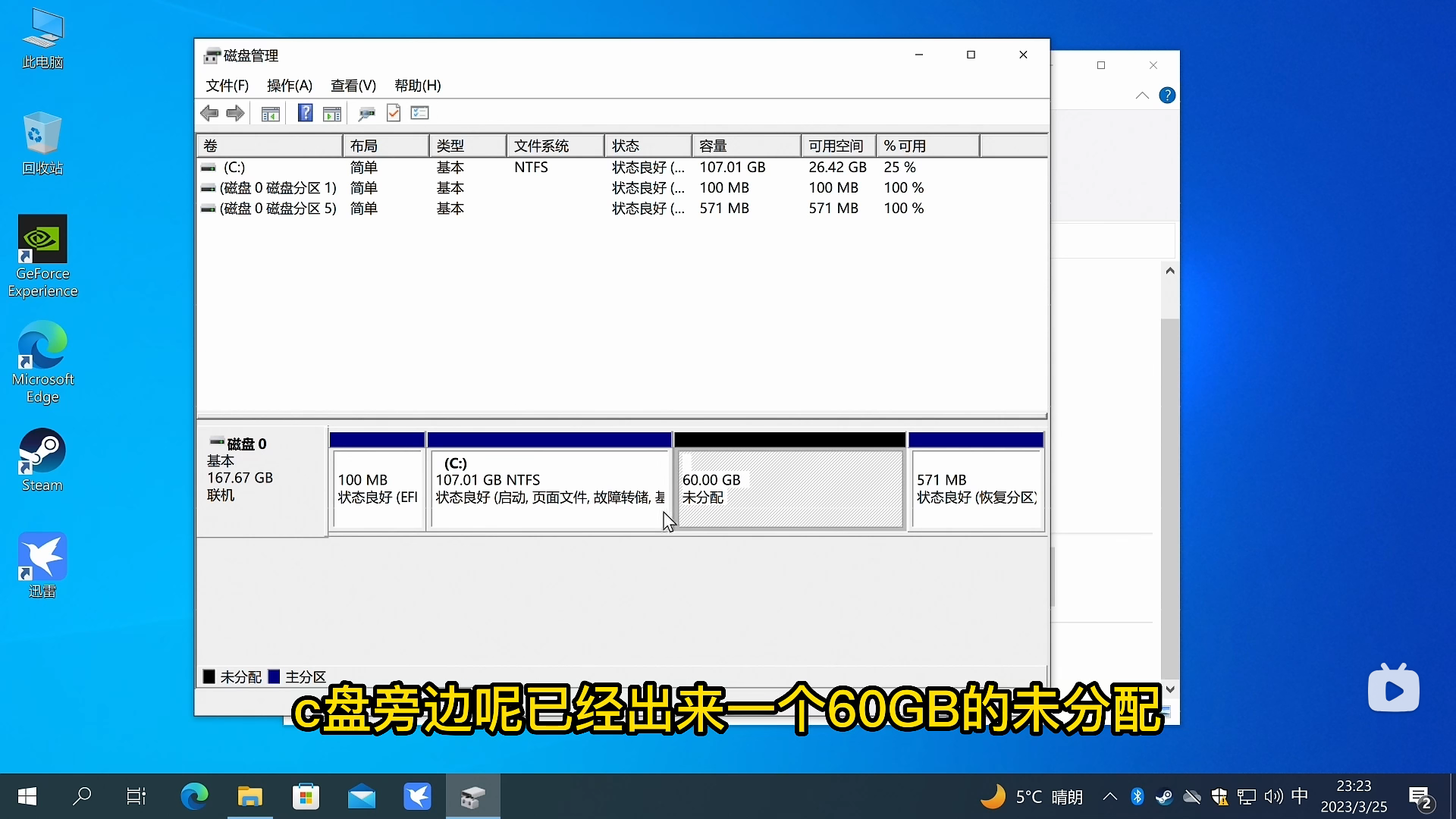Image resolution: width=1456 pixels, height=819 pixels.
Task: Select the 571 MB recovery partition block
Action: point(975,489)
